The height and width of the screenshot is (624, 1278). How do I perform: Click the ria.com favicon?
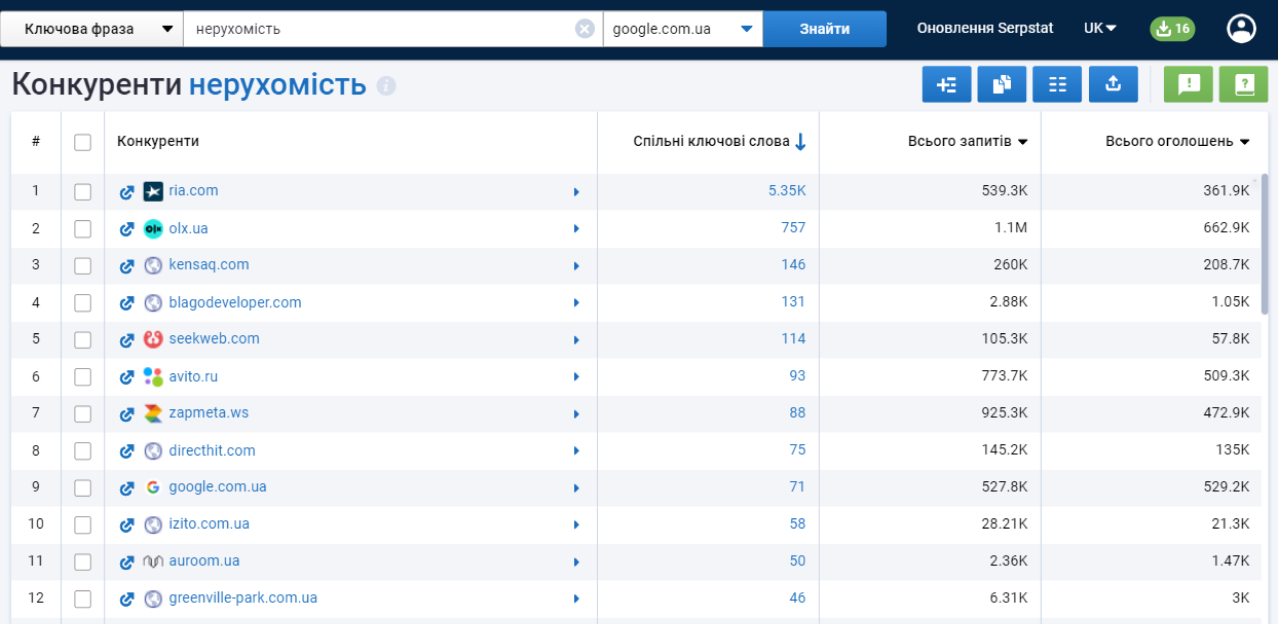[x=153, y=192]
